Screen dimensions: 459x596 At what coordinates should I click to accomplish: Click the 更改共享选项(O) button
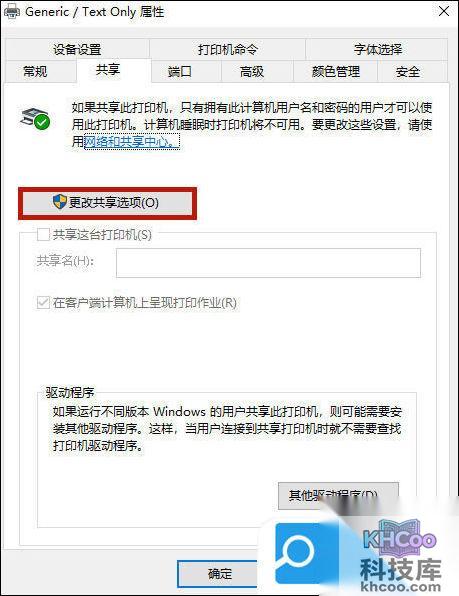point(108,203)
